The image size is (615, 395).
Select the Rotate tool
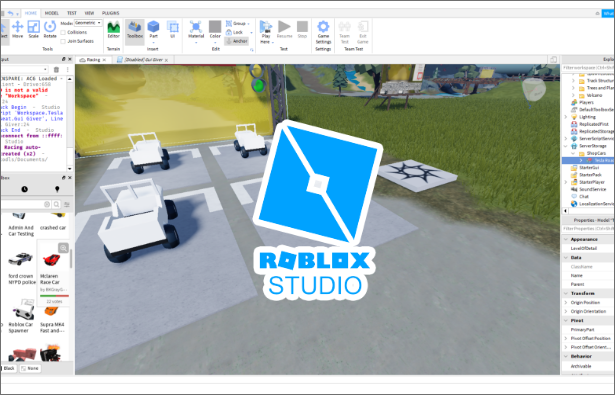(50, 29)
